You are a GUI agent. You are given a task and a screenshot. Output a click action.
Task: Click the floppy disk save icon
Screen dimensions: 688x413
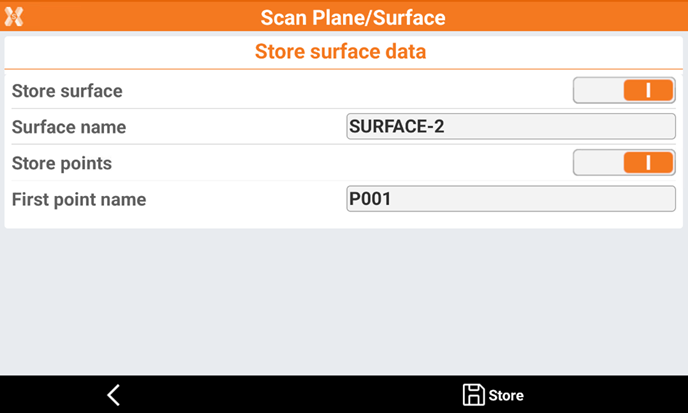pyautogui.click(x=473, y=395)
